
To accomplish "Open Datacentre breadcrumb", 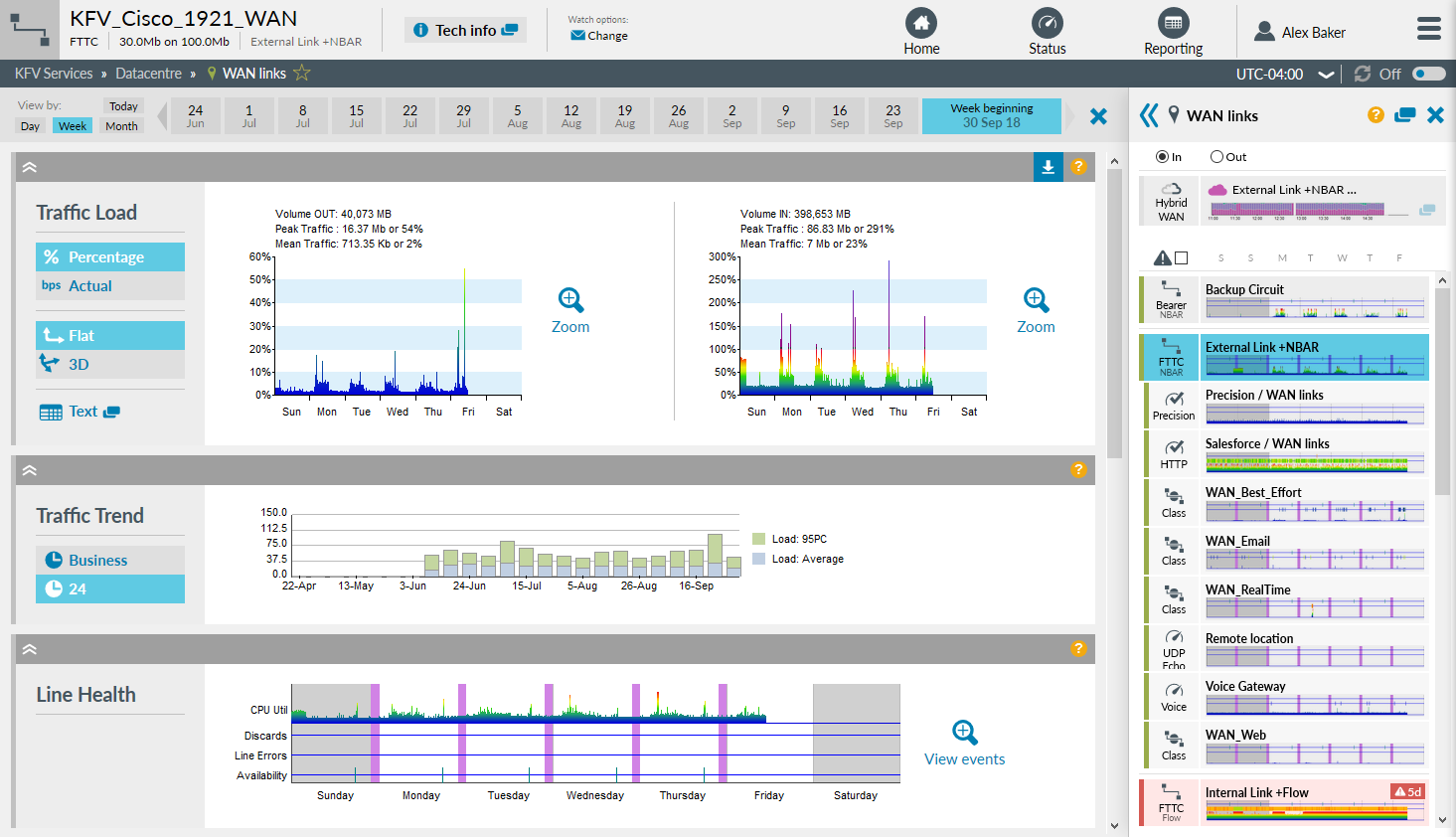I will point(148,74).
